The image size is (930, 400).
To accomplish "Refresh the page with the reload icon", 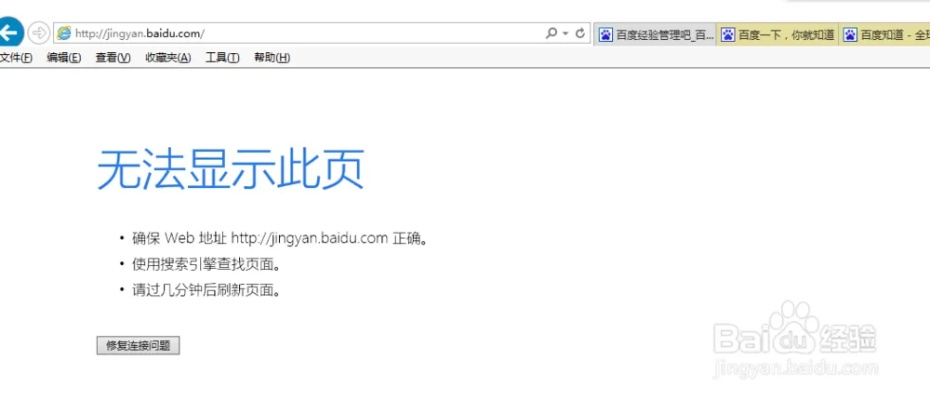I will point(581,33).
